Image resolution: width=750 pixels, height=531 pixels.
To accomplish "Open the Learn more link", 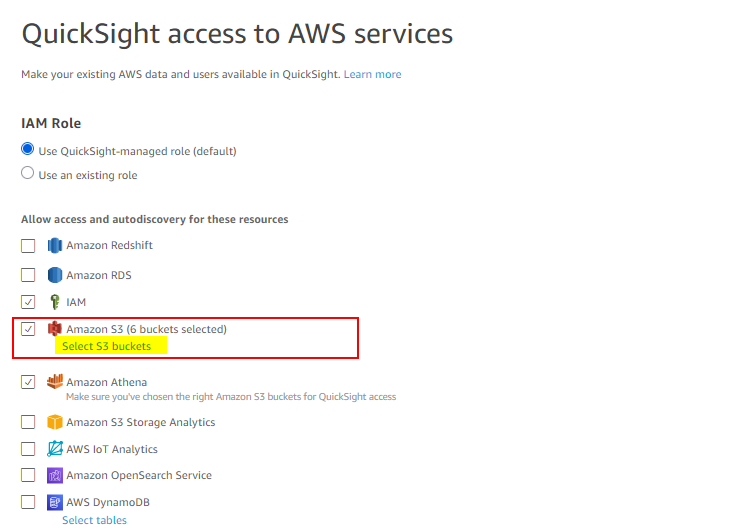I will tap(373, 74).
